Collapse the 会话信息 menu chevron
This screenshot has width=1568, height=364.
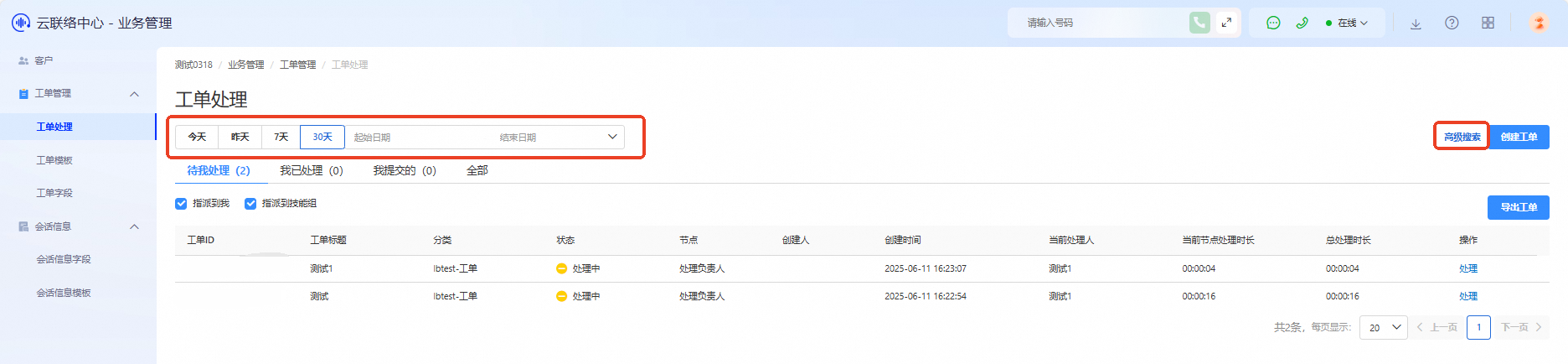(x=134, y=226)
